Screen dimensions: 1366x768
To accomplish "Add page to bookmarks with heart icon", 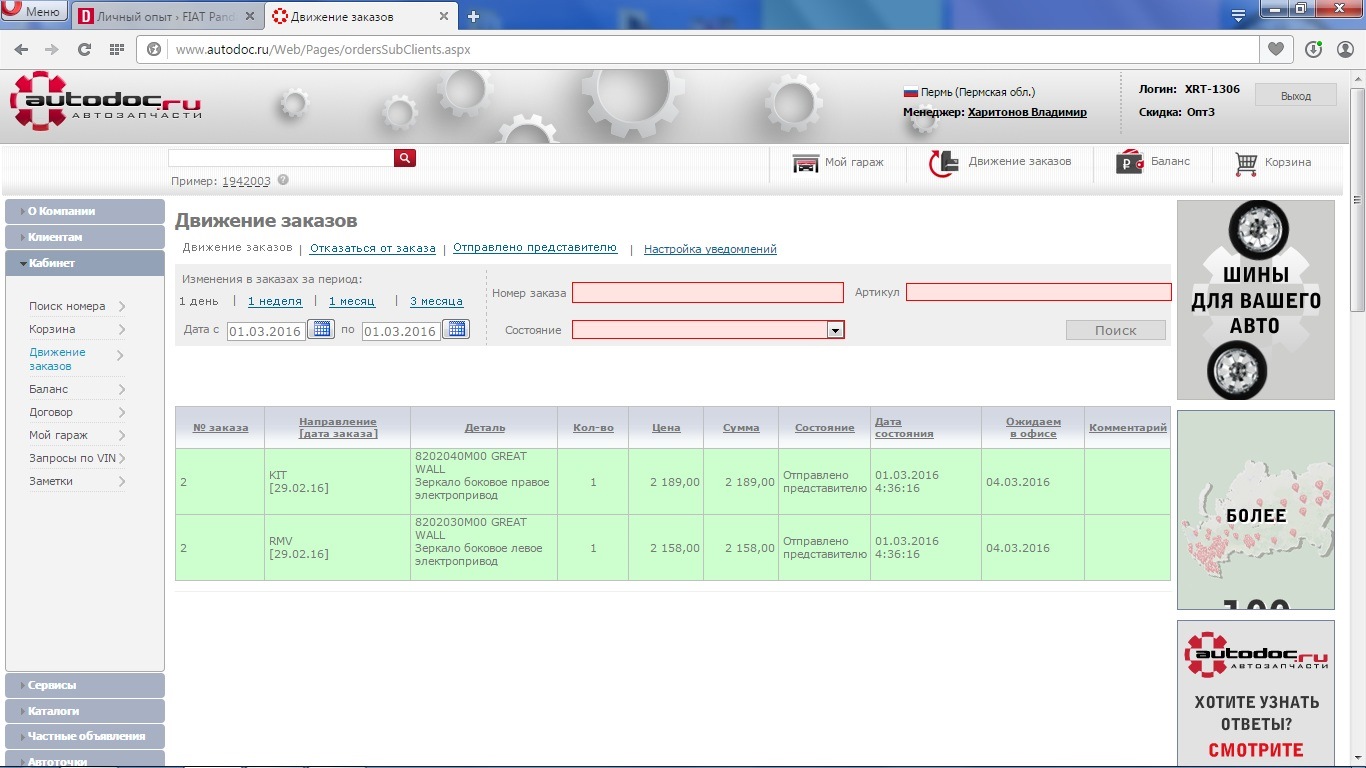I will (1276, 49).
